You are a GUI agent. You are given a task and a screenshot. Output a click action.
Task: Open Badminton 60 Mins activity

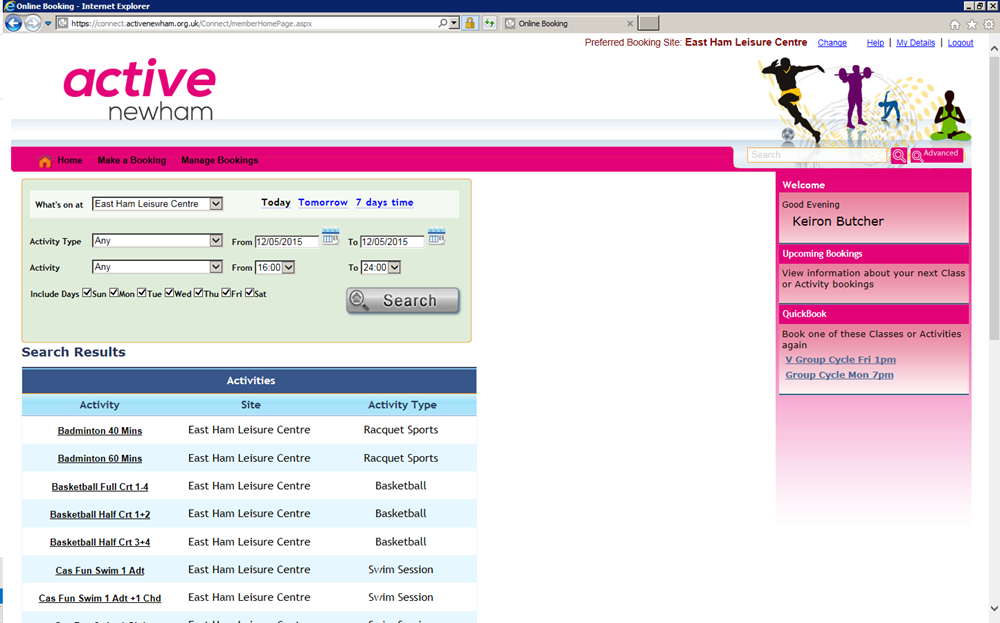[99, 458]
